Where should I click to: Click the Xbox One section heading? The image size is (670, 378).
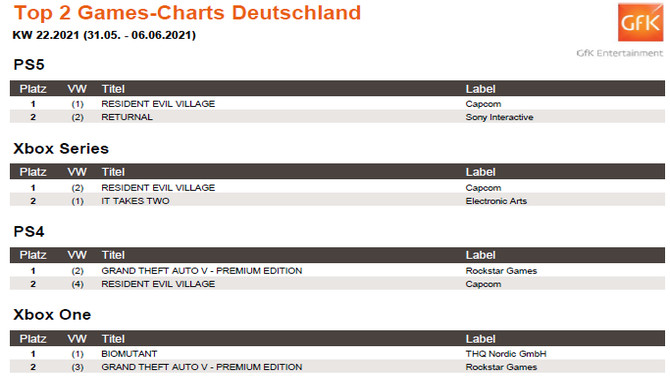pos(52,314)
